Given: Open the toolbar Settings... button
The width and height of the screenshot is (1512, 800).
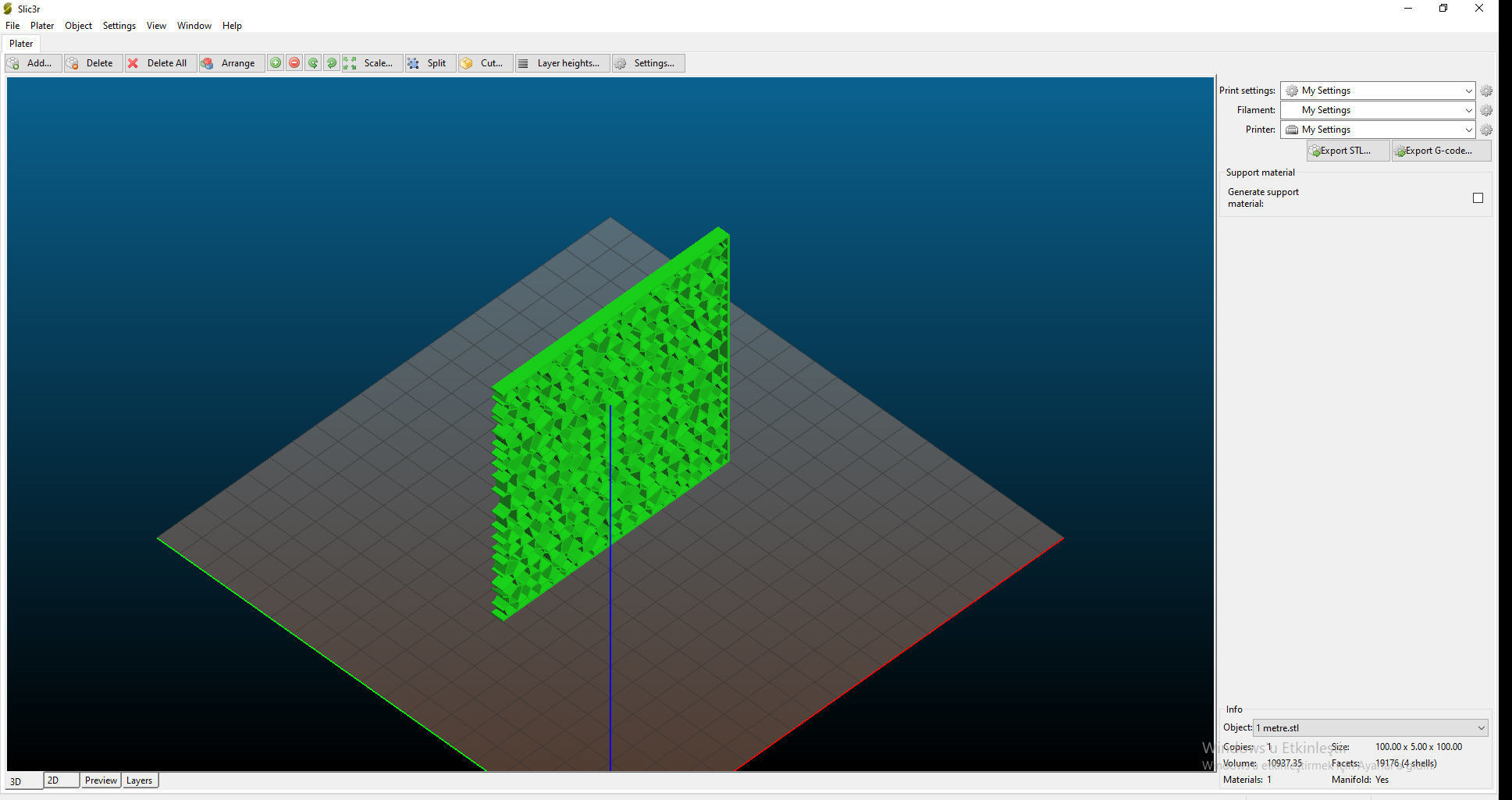Looking at the screenshot, I should coord(648,63).
